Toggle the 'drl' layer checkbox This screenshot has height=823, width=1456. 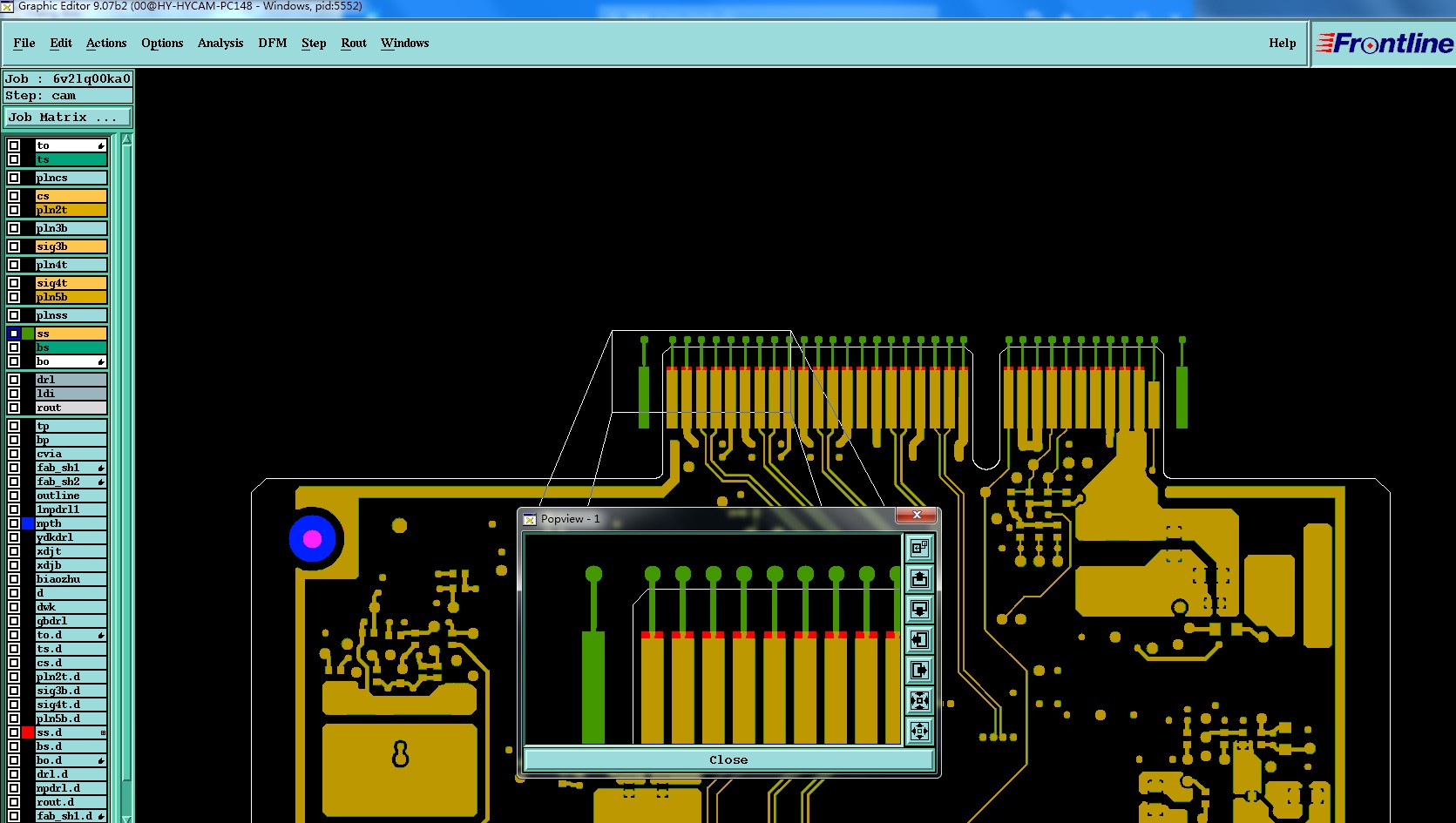[x=14, y=380]
